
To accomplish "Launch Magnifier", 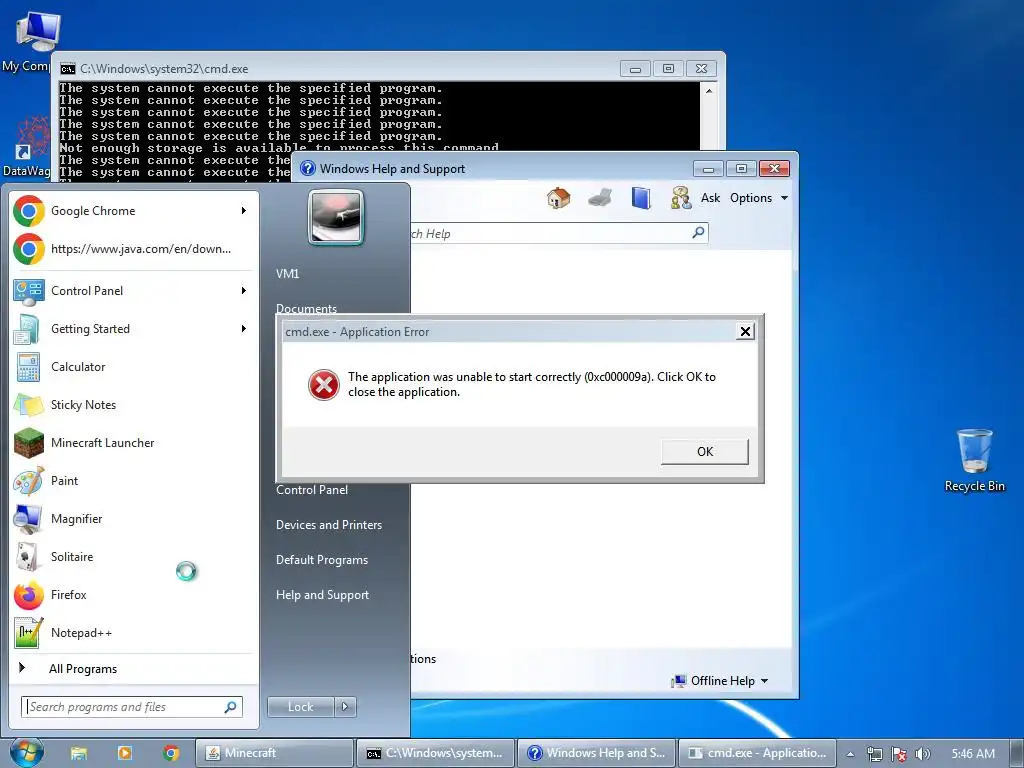I will point(134,519).
